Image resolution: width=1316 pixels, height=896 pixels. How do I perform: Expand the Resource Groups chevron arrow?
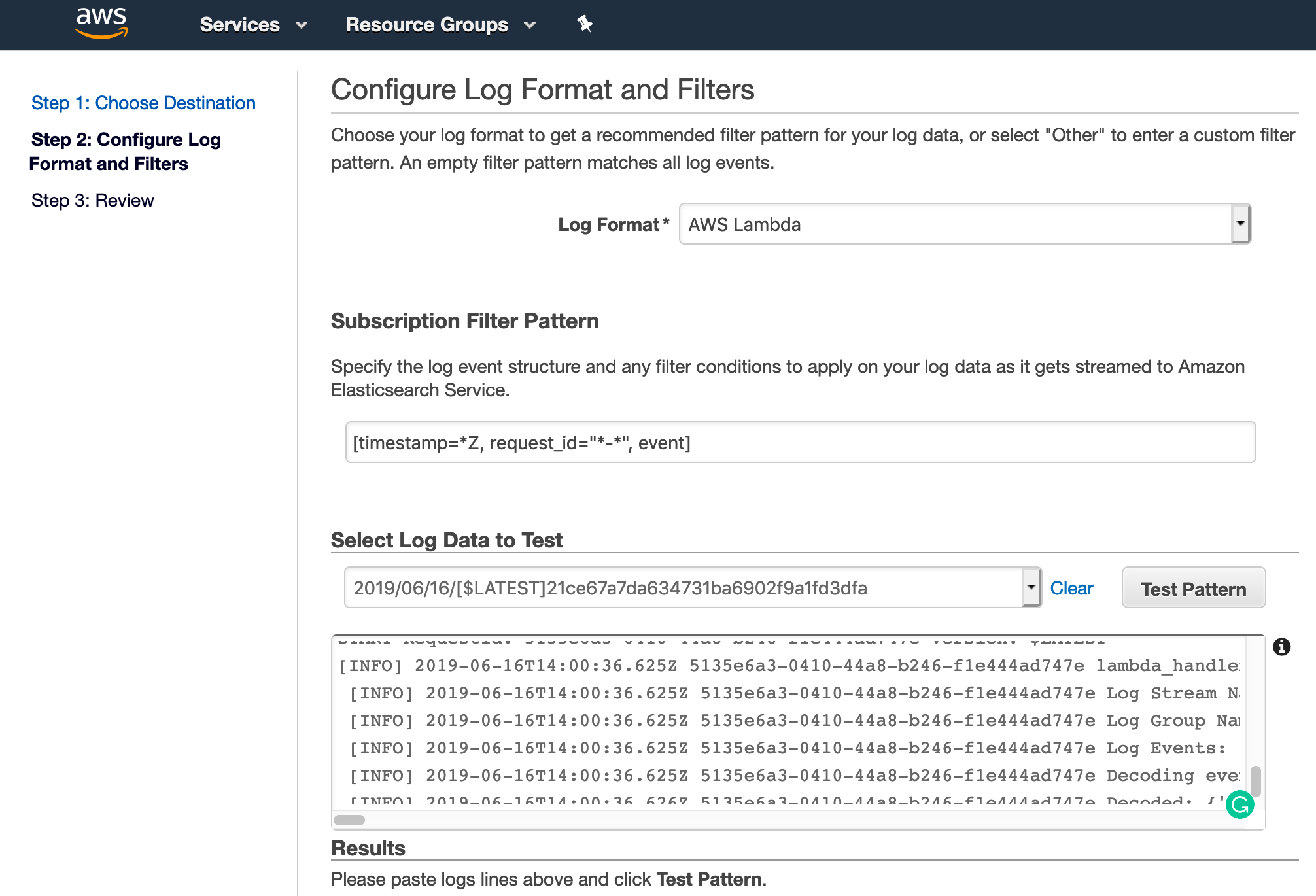click(x=530, y=26)
